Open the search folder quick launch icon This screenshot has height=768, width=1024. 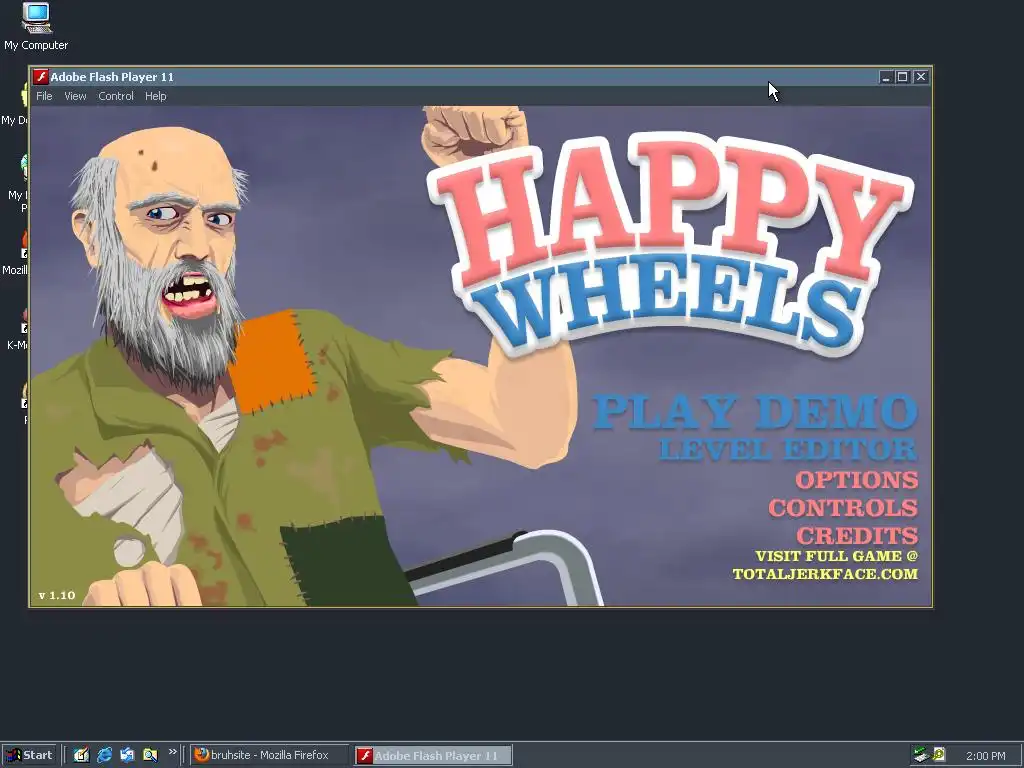pos(150,755)
